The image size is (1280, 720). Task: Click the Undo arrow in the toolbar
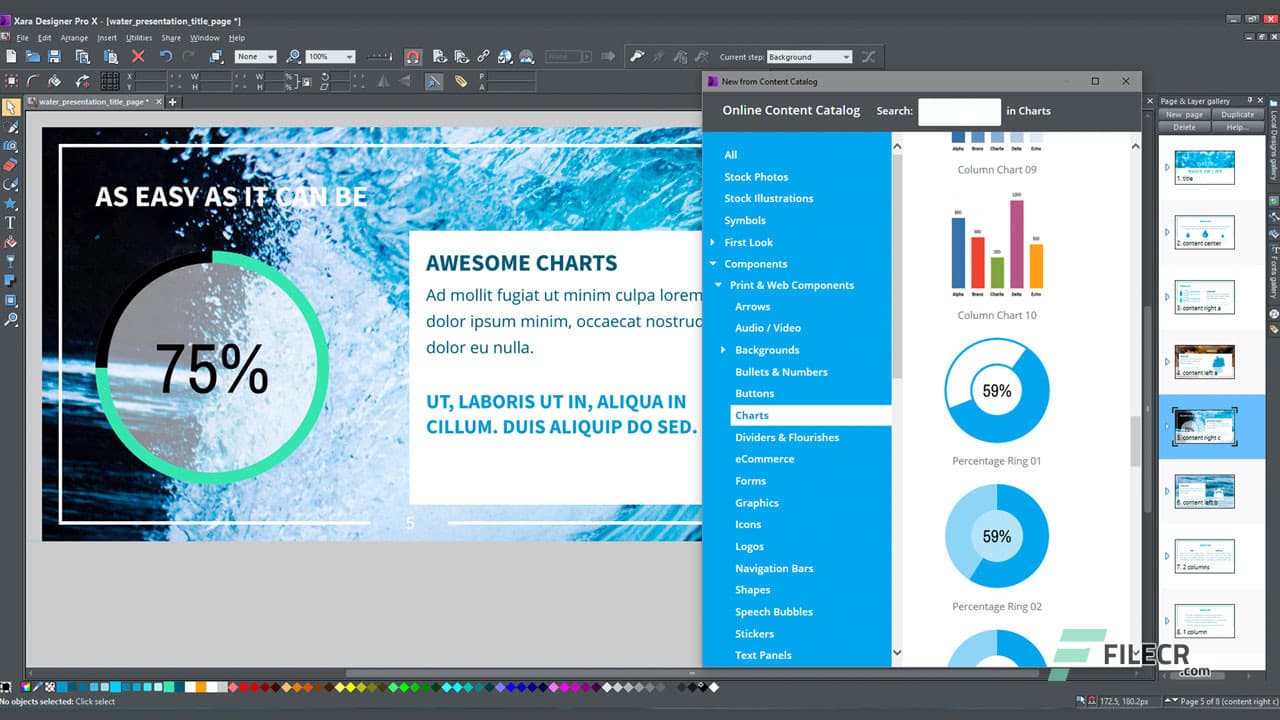(167, 57)
